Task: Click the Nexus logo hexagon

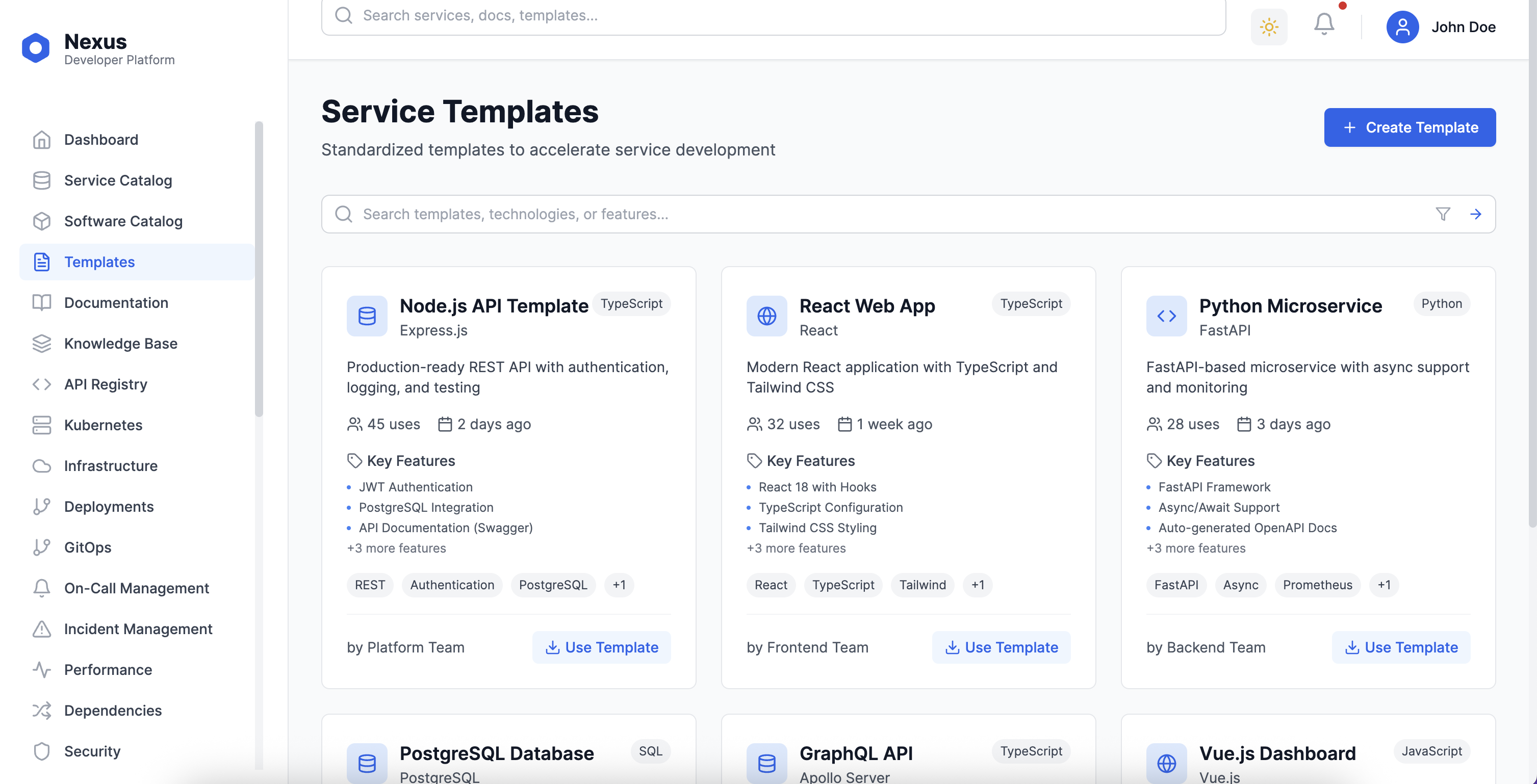Action: 36,48
